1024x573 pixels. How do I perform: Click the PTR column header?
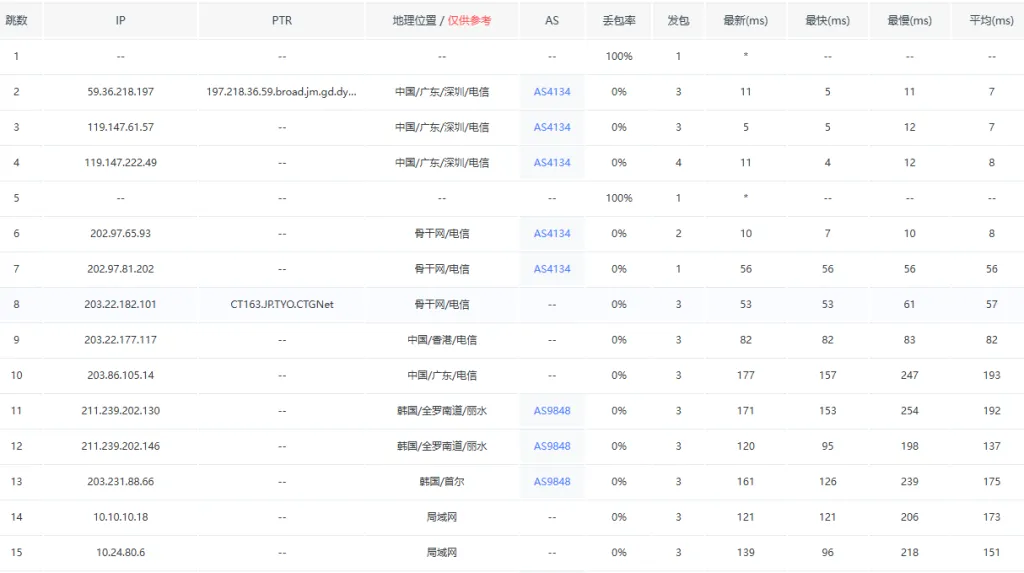[x=281, y=20]
